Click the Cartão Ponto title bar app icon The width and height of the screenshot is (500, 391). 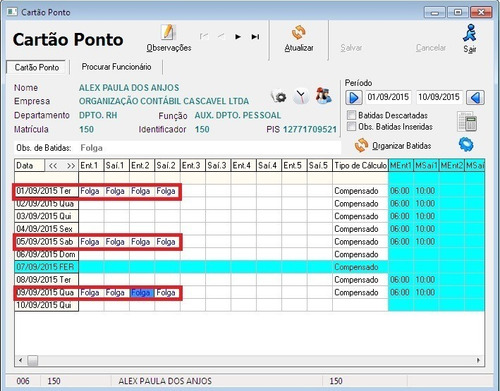pos(12,12)
